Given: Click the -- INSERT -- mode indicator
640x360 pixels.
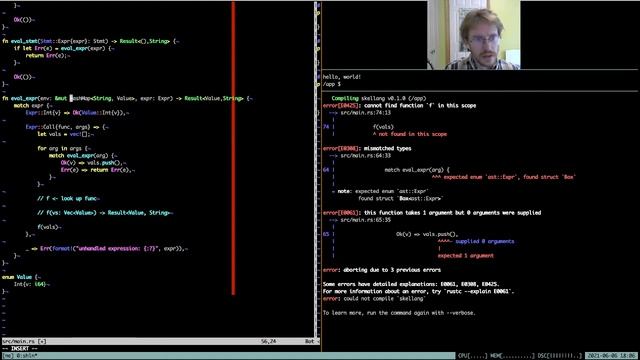Looking at the screenshot, I should (20, 349).
